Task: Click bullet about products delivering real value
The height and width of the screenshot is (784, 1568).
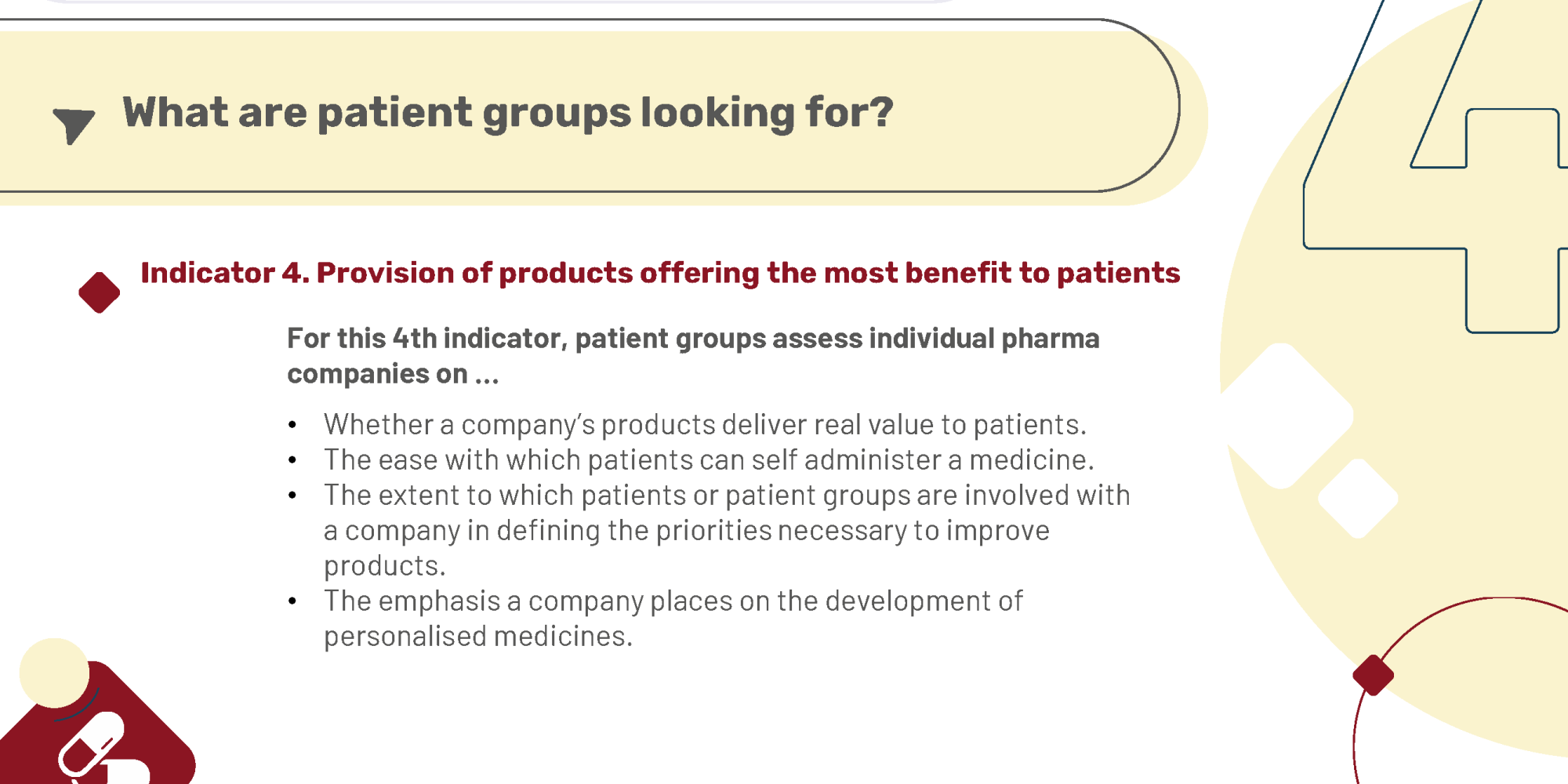Action: (x=705, y=424)
